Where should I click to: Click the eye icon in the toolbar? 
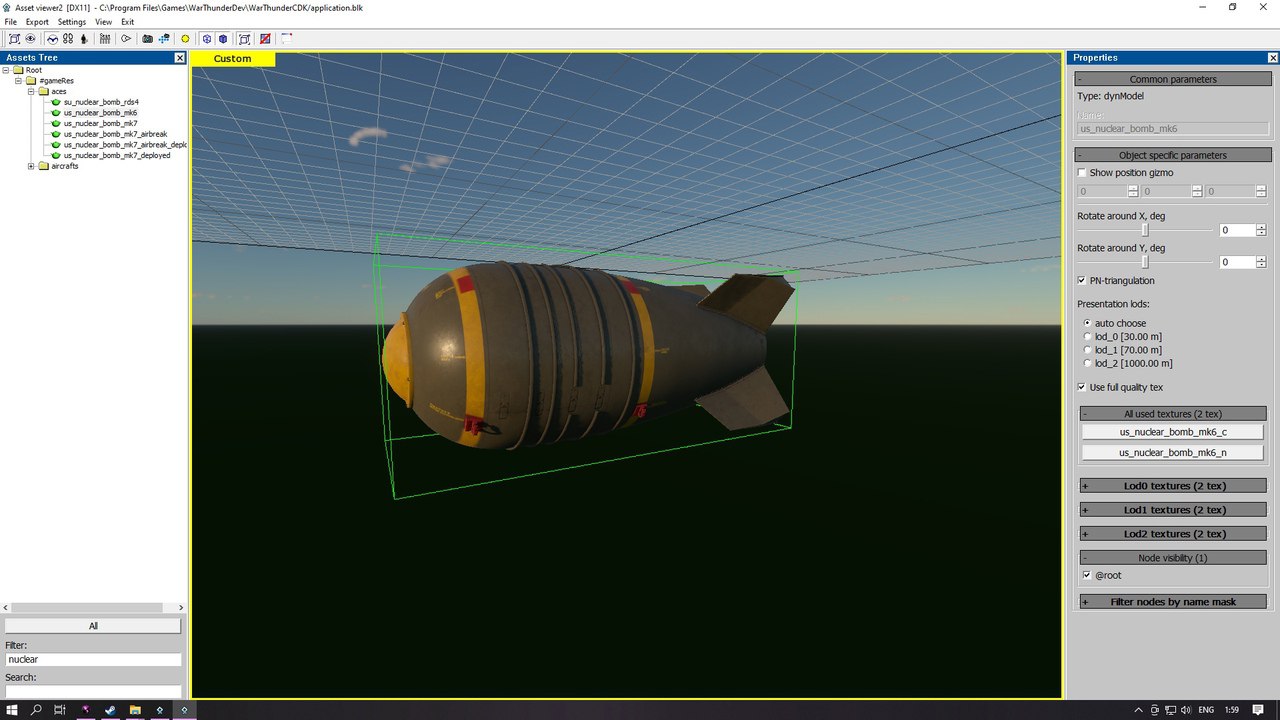[30, 39]
